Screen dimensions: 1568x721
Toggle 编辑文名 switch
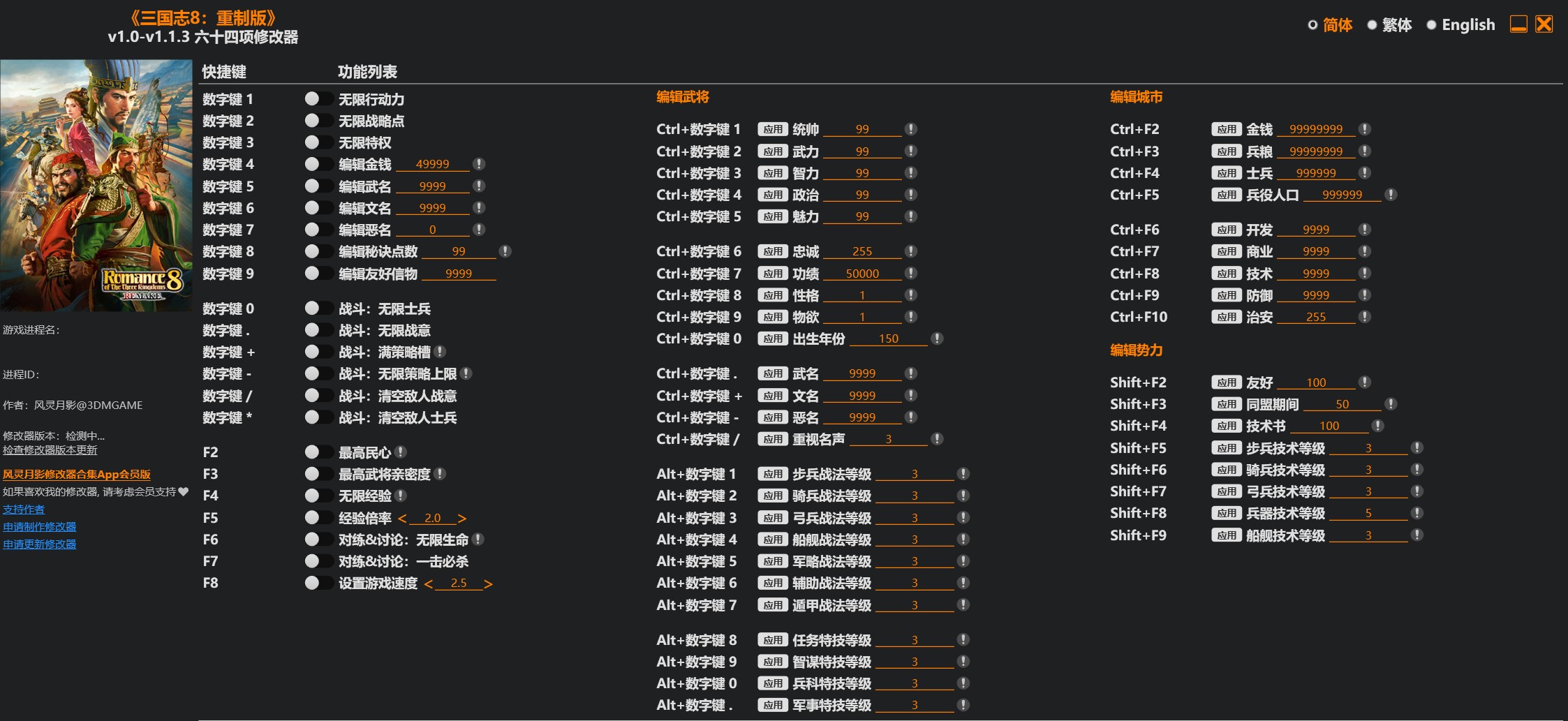319,208
